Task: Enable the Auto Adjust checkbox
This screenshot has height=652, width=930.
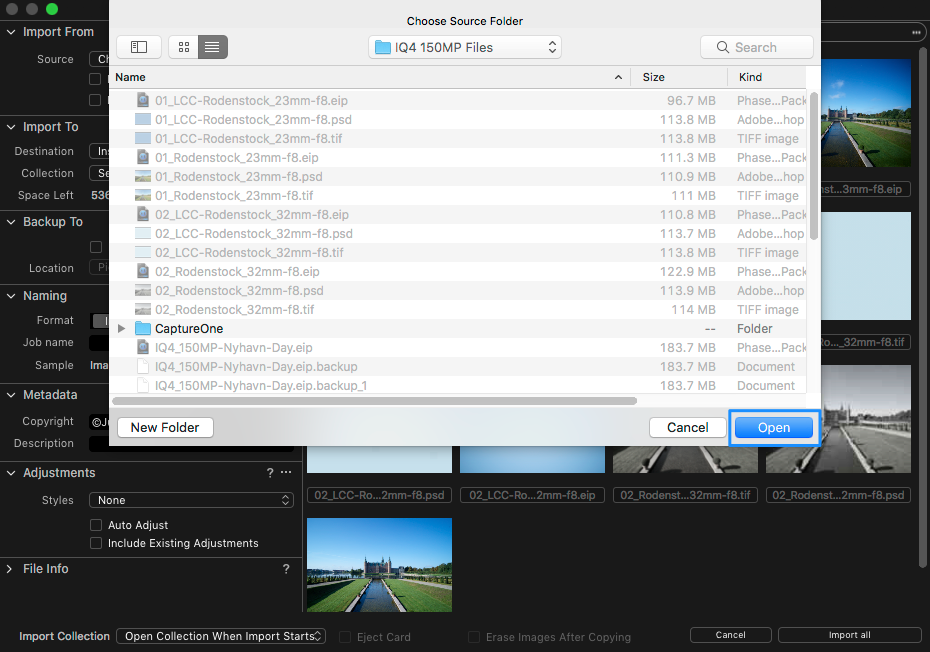Action: point(96,524)
